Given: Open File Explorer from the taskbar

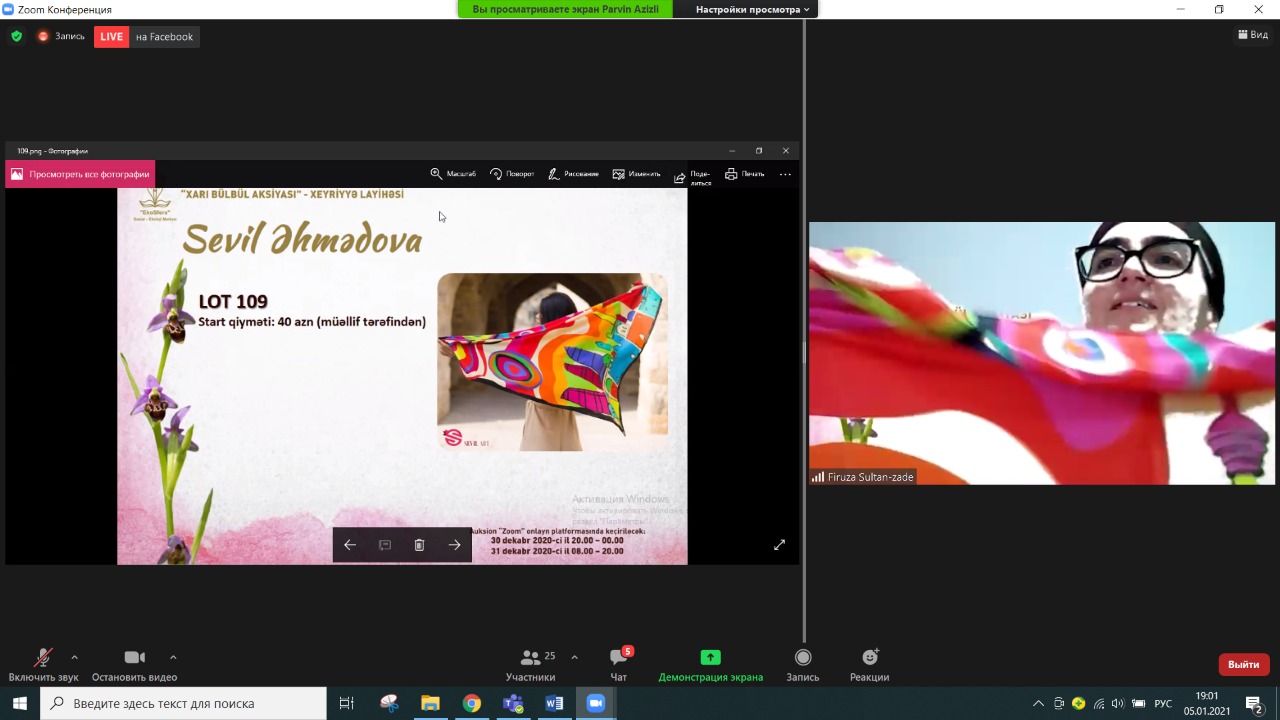Looking at the screenshot, I should 430,703.
